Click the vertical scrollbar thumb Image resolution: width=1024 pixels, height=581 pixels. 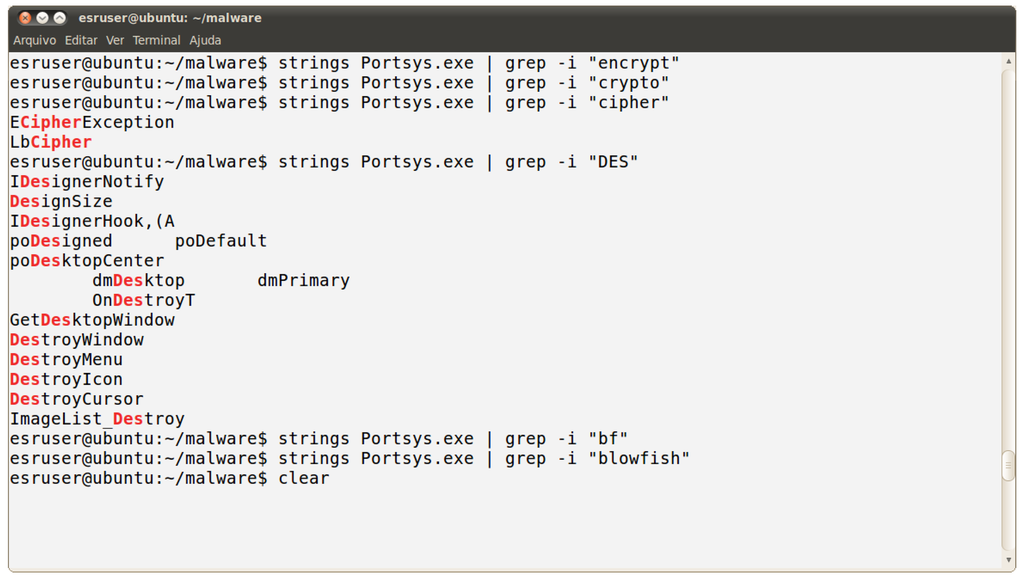[1008, 466]
